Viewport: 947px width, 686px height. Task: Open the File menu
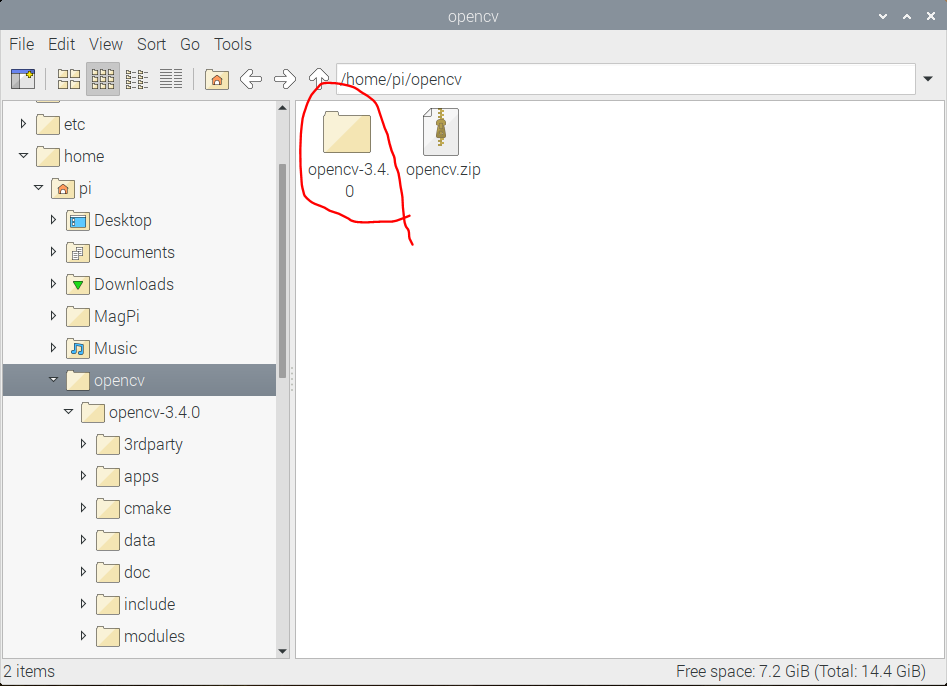pos(22,44)
